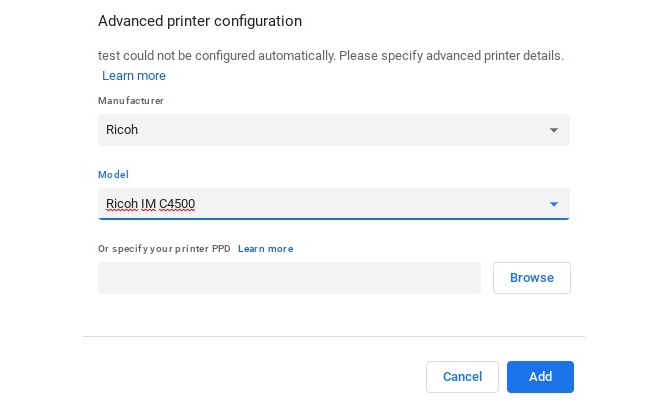
Task: Open Learn more link beside printer PPD
Action: (x=265, y=248)
